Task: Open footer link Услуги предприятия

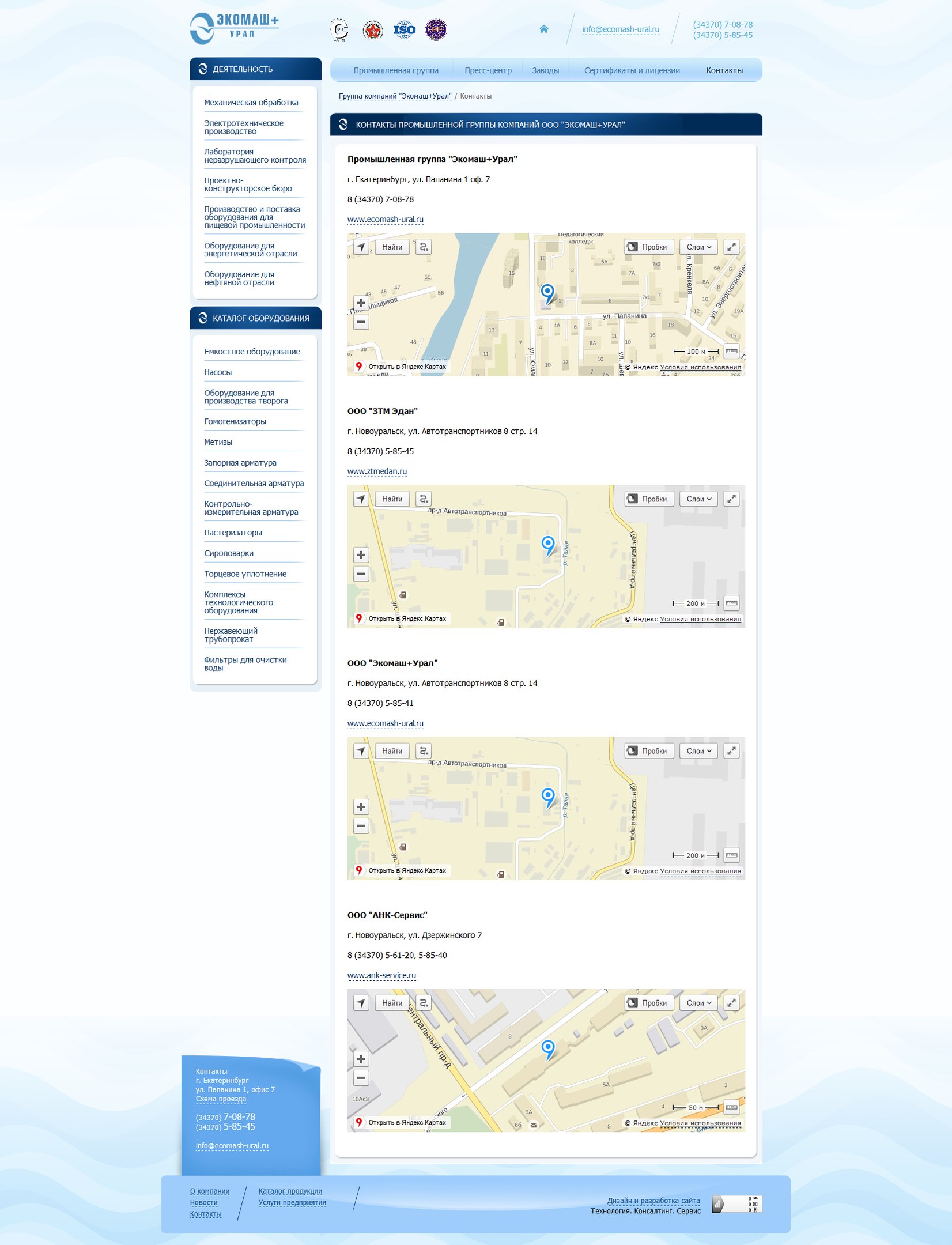Action: [292, 1202]
